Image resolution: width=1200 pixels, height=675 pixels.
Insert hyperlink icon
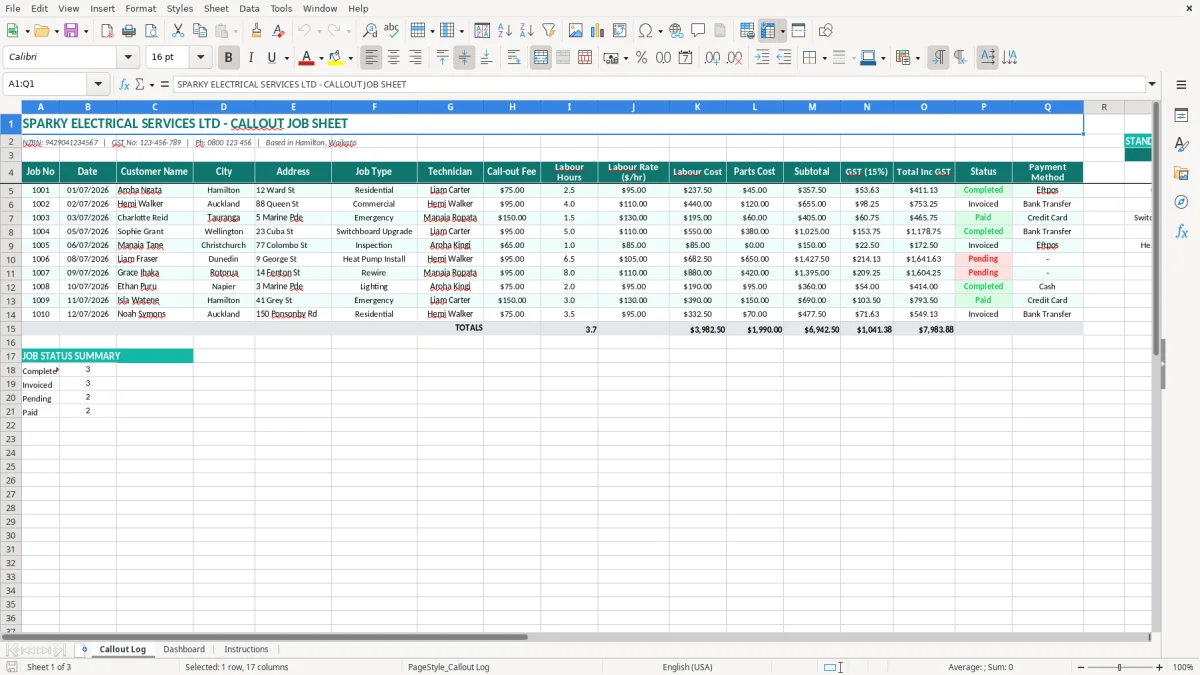click(676, 31)
